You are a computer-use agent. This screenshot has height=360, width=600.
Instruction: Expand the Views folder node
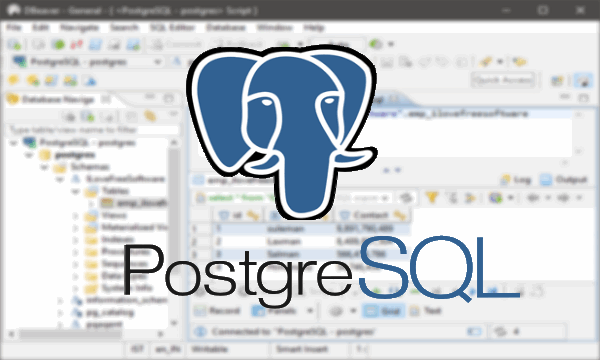[x=75, y=216]
